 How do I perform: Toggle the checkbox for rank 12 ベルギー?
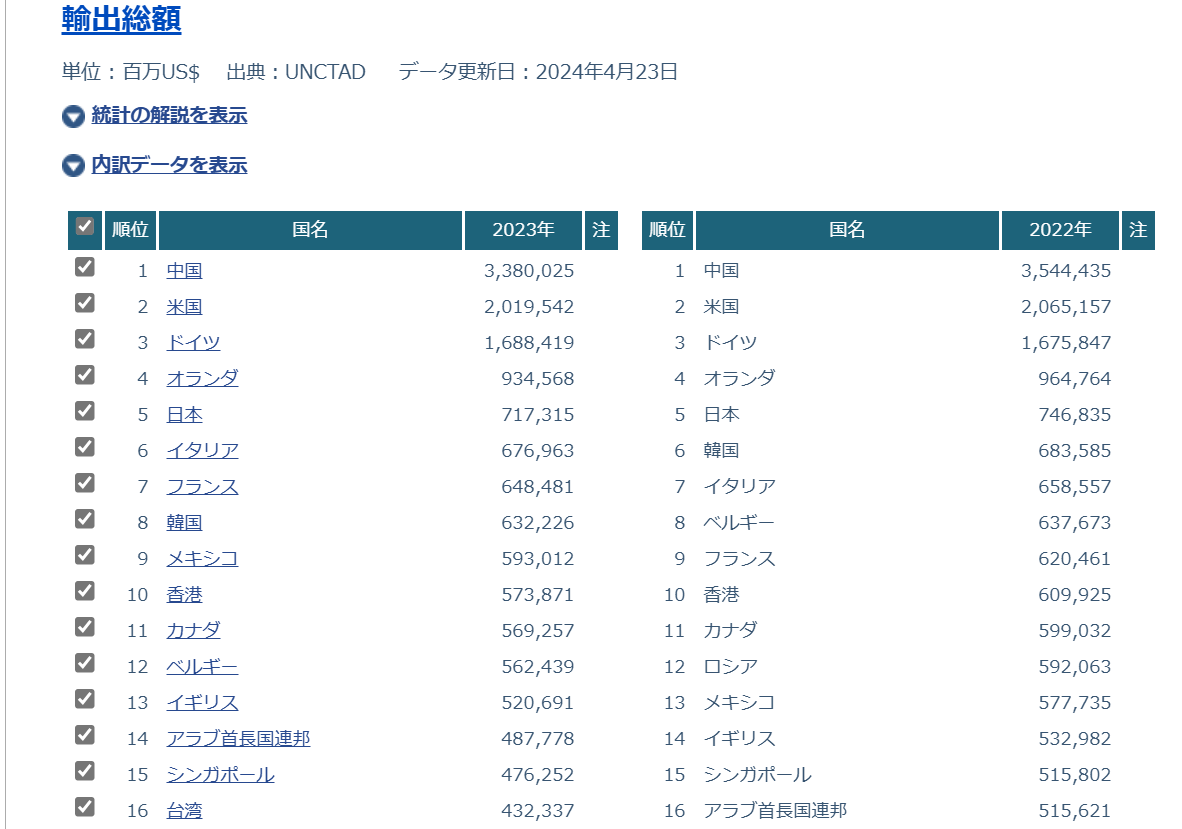85,663
